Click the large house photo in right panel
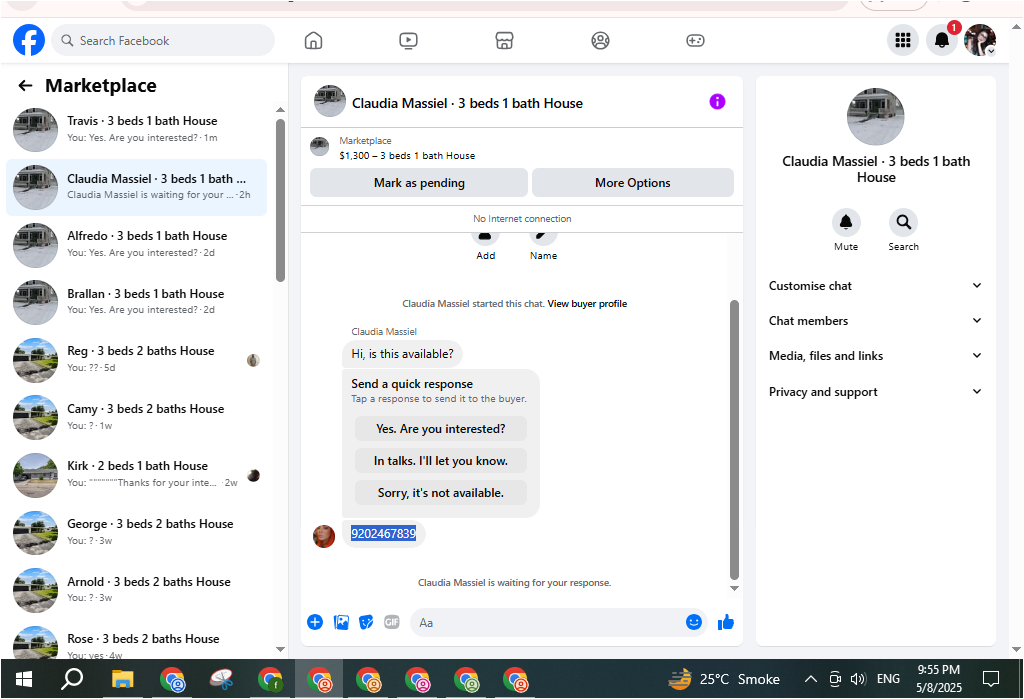Screen dimensions: 1024x699 tap(875, 116)
